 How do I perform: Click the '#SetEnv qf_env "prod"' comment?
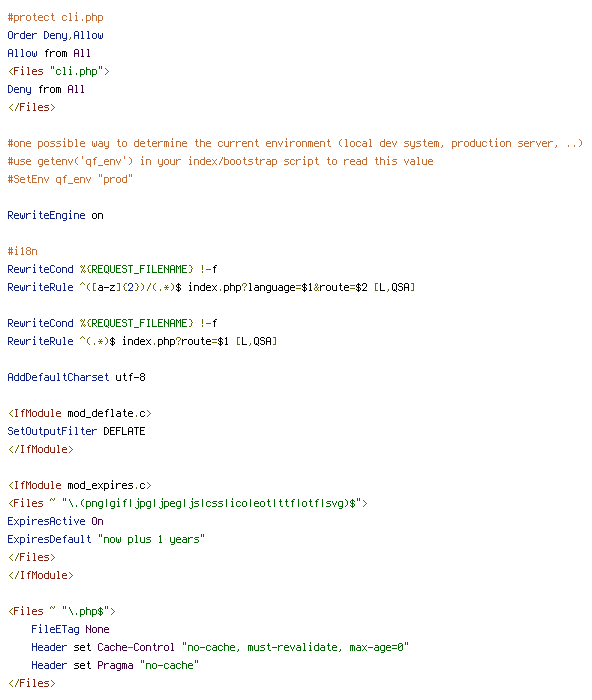(x=70, y=179)
